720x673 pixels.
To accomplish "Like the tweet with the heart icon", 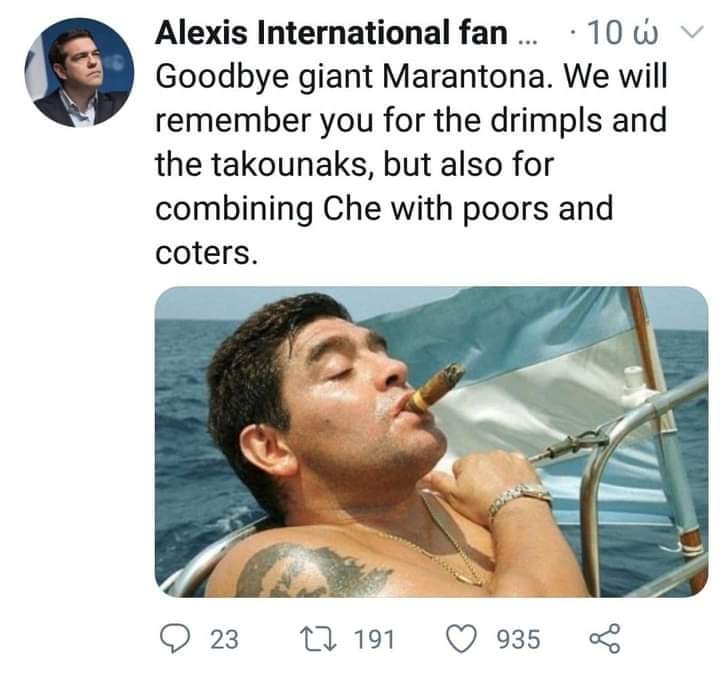I will [461, 639].
